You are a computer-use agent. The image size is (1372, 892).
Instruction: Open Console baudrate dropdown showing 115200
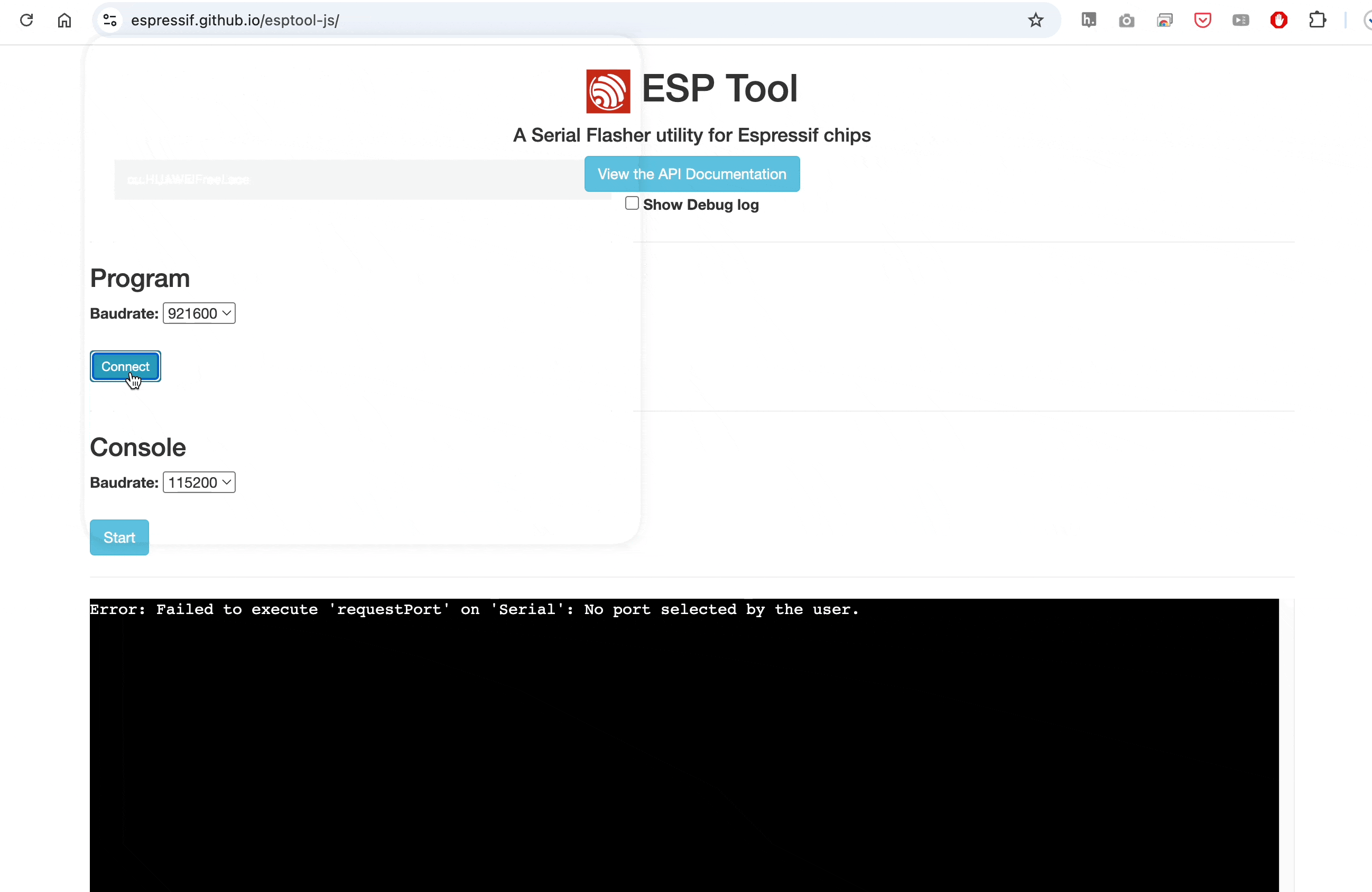(x=199, y=482)
